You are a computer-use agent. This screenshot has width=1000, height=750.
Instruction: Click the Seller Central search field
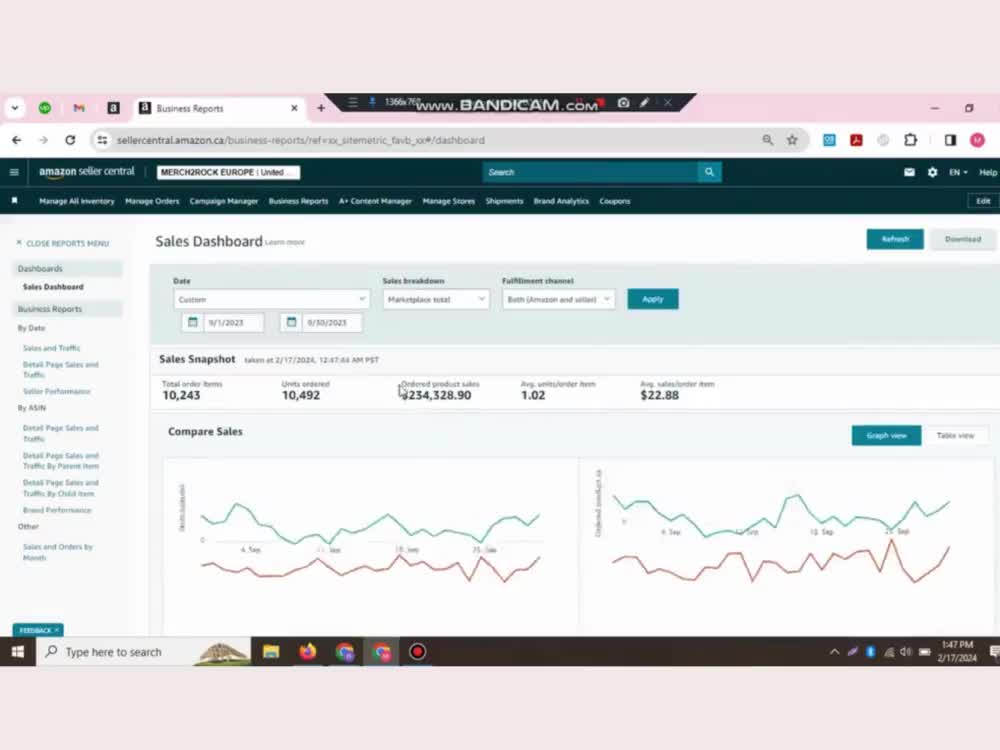pyautogui.click(x=591, y=172)
